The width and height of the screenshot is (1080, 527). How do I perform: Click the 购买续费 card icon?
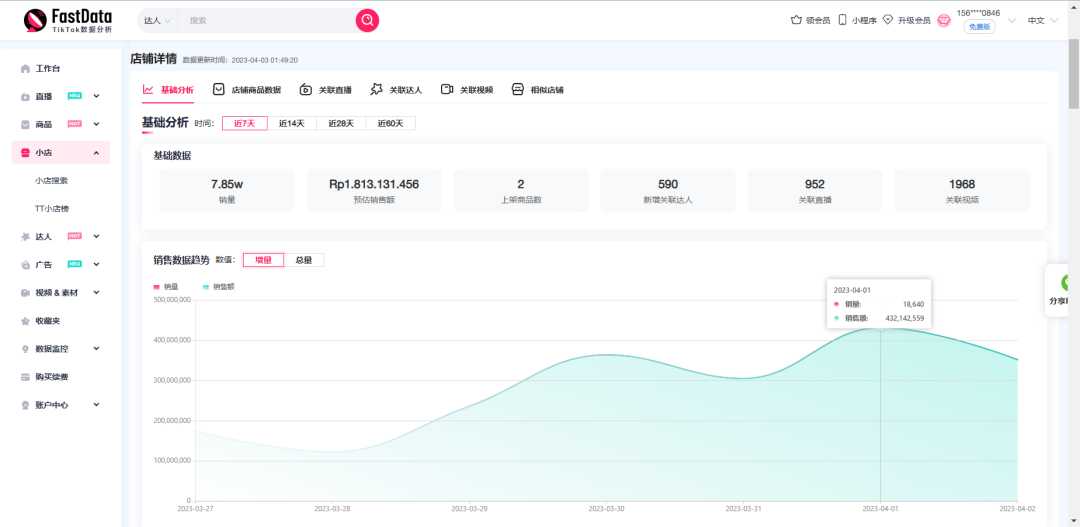pos(25,377)
